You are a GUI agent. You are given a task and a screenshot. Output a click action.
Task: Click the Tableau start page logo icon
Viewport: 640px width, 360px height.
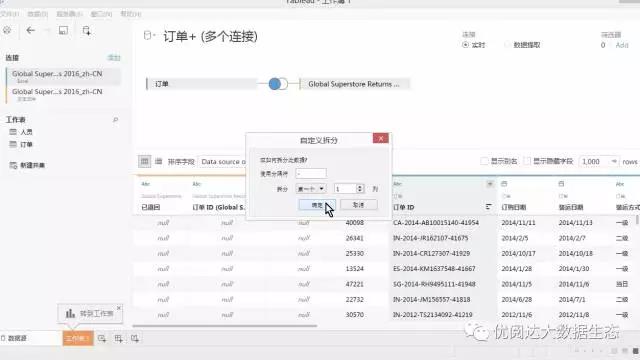pos(7,30)
